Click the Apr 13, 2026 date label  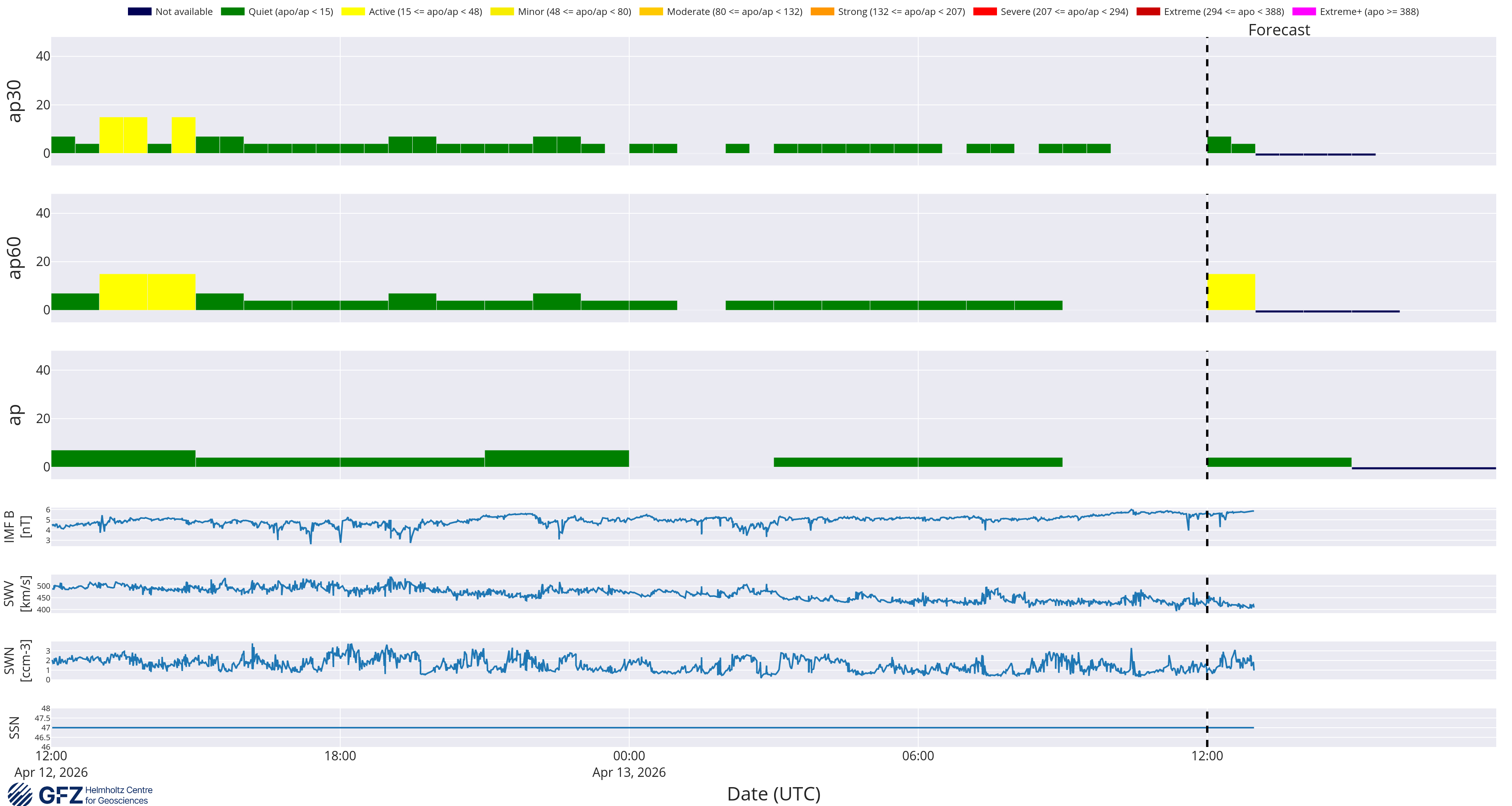[x=629, y=772]
